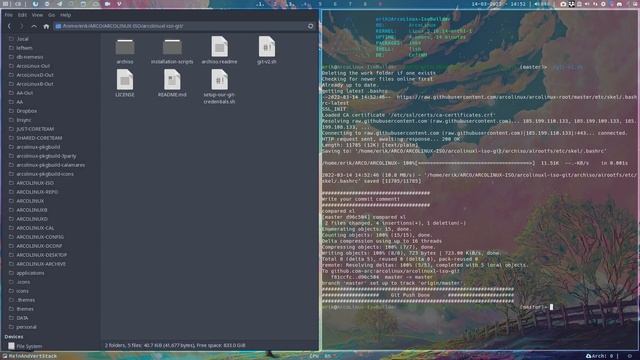The height and width of the screenshot is (360, 640).
Task: Open arcolinux-pkgbuild-3party bookmark
Action: 46,156
